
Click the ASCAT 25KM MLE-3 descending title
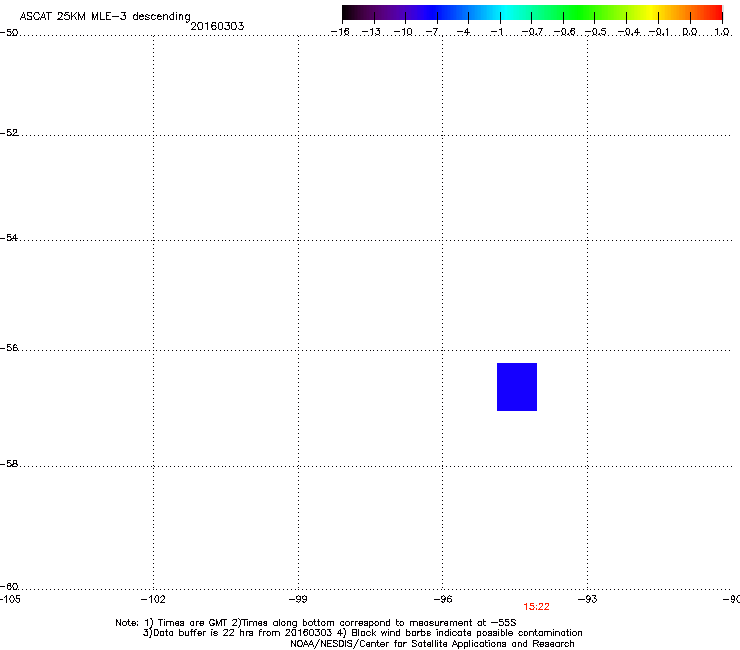click(x=105, y=17)
